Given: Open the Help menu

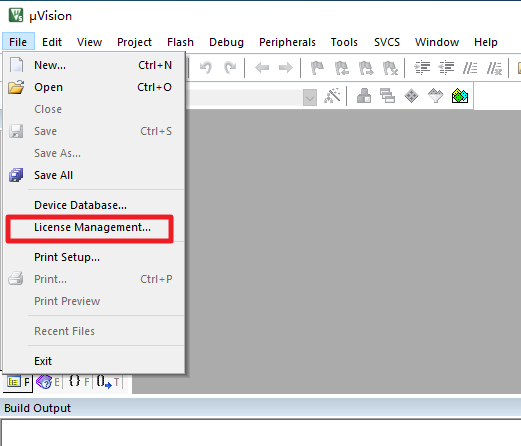Looking at the screenshot, I should pyautogui.click(x=486, y=42).
